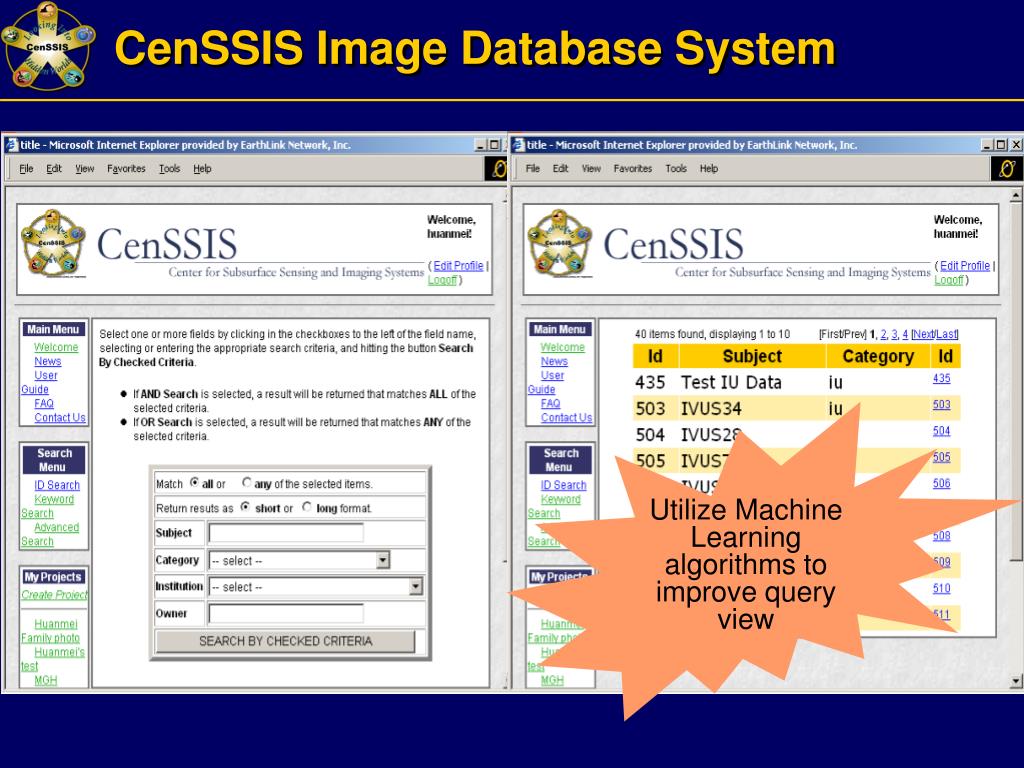Click Internet Explorer page icon in left title bar
This screenshot has width=1024, height=768.
tap(12, 145)
